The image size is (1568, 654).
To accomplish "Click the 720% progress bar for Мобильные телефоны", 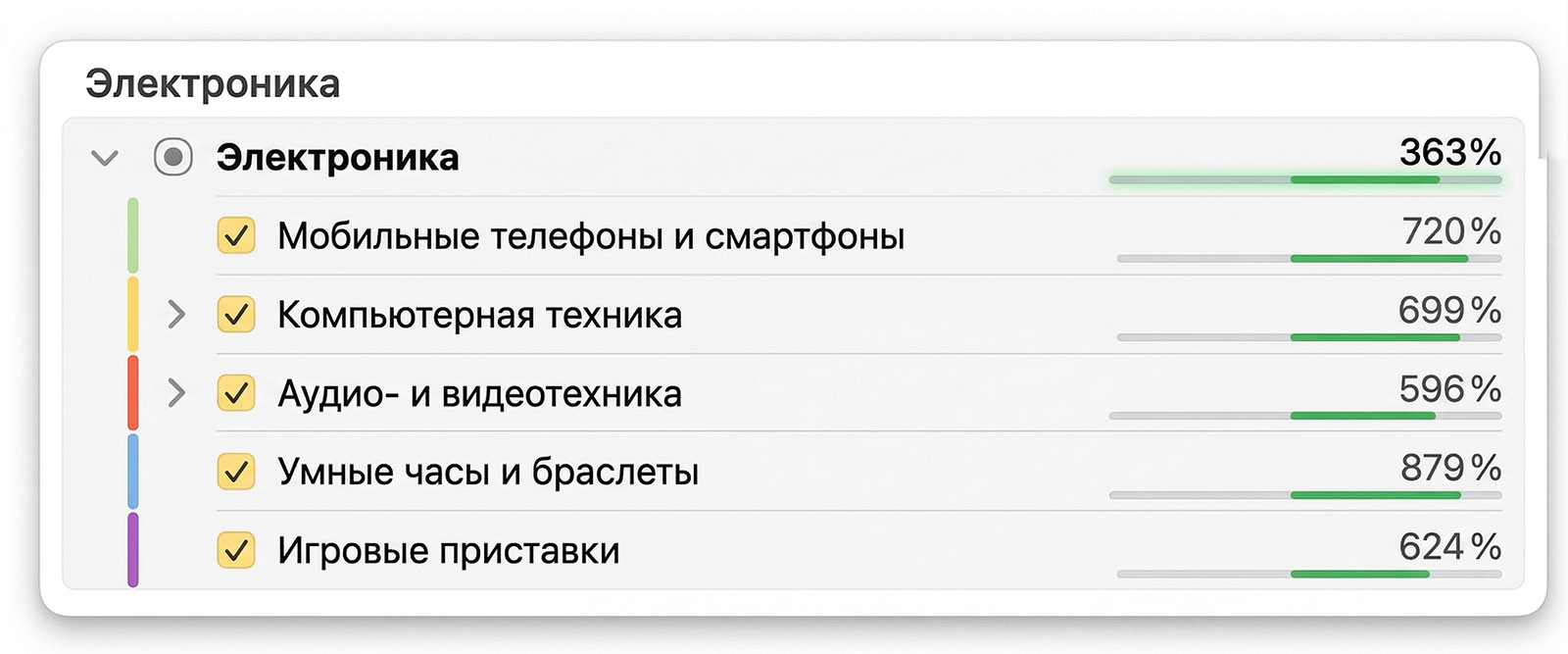I will pos(1308,259).
